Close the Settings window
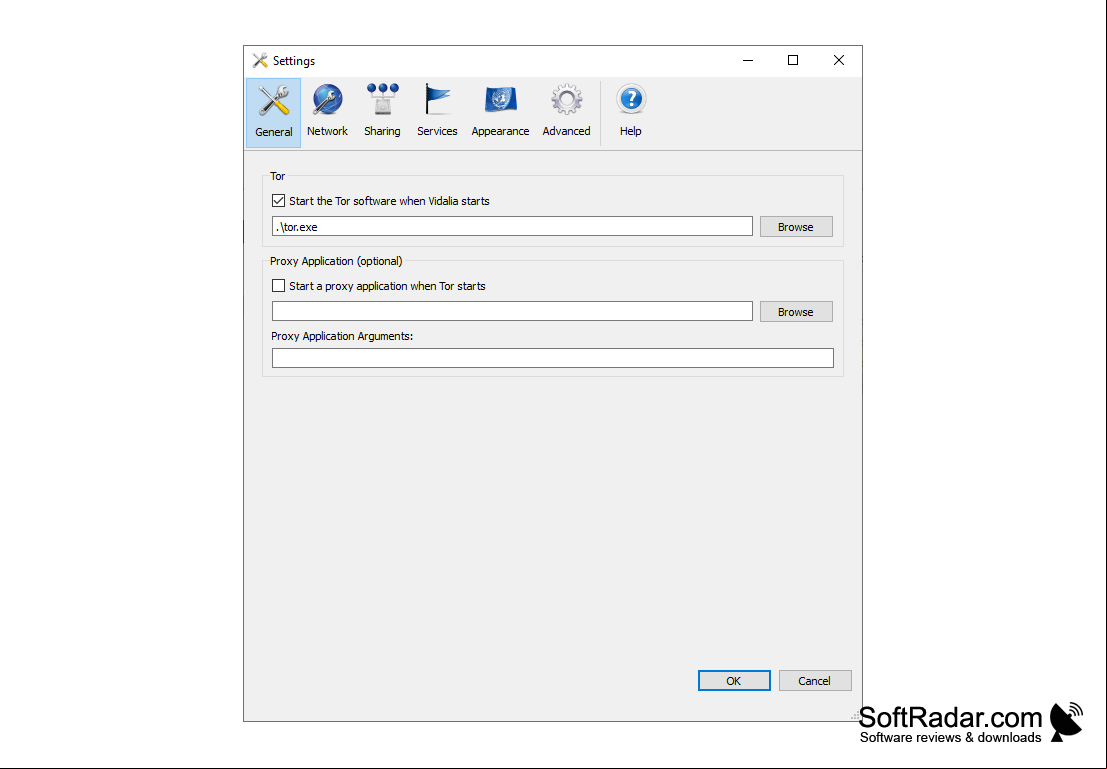The image size is (1107, 769). pos(838,61)
